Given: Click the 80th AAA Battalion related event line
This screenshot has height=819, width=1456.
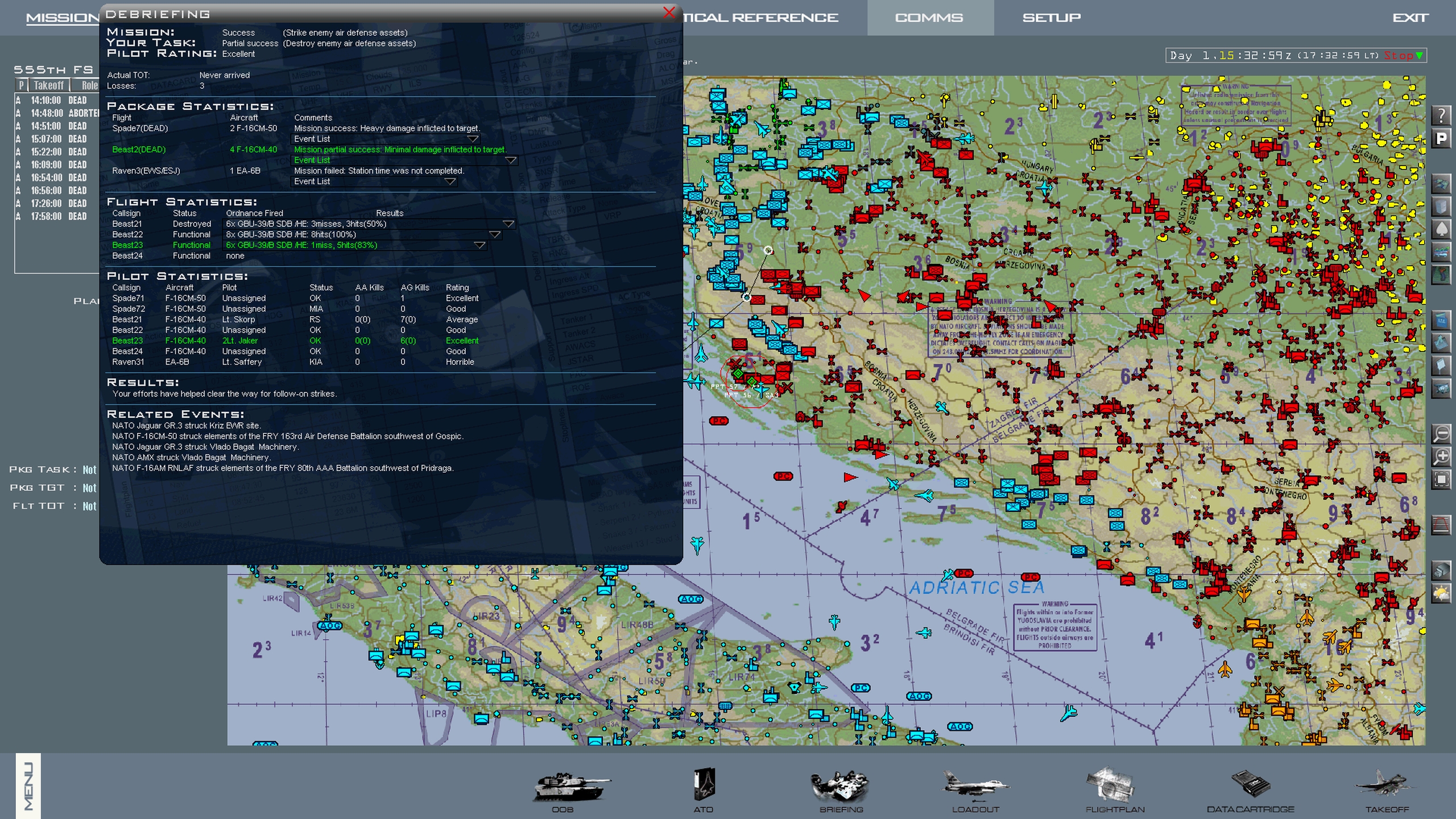Looking at the screenshot, I should 283,468.
